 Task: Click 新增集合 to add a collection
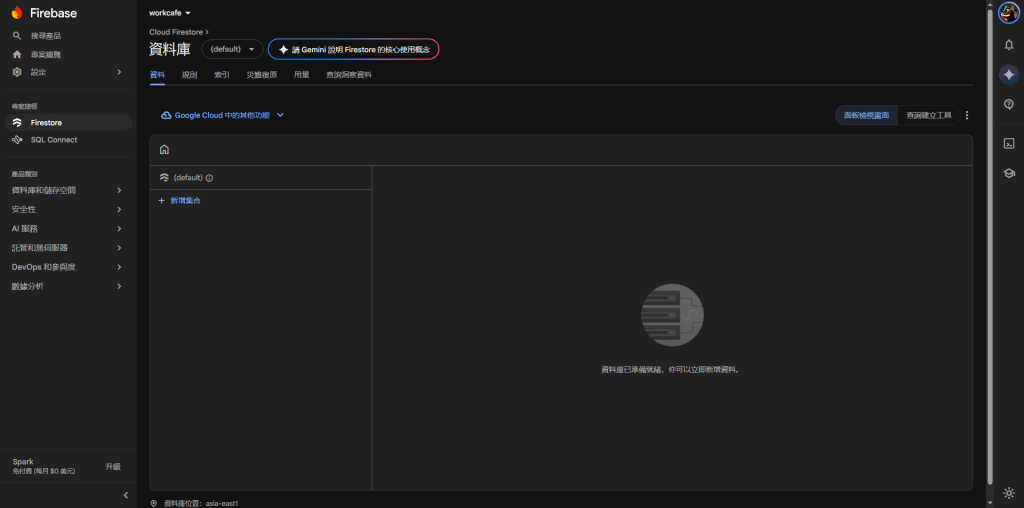click(180, 200)
